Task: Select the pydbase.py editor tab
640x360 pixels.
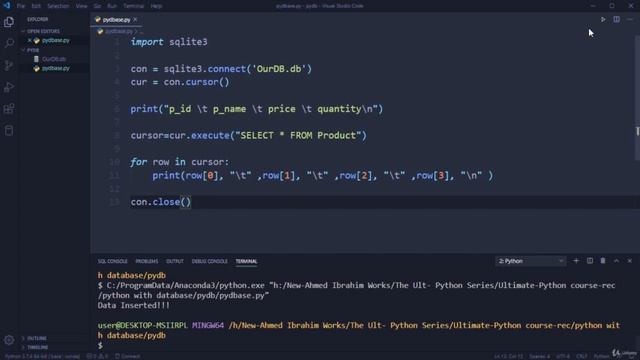Action: (116, 20)
